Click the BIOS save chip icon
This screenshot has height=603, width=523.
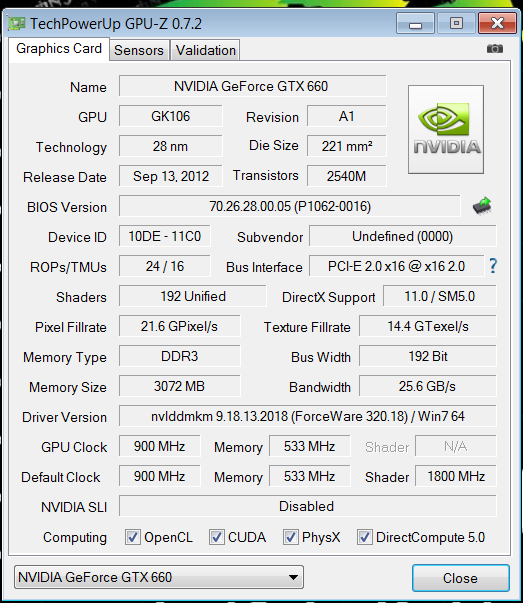click(x=482, y=206)
